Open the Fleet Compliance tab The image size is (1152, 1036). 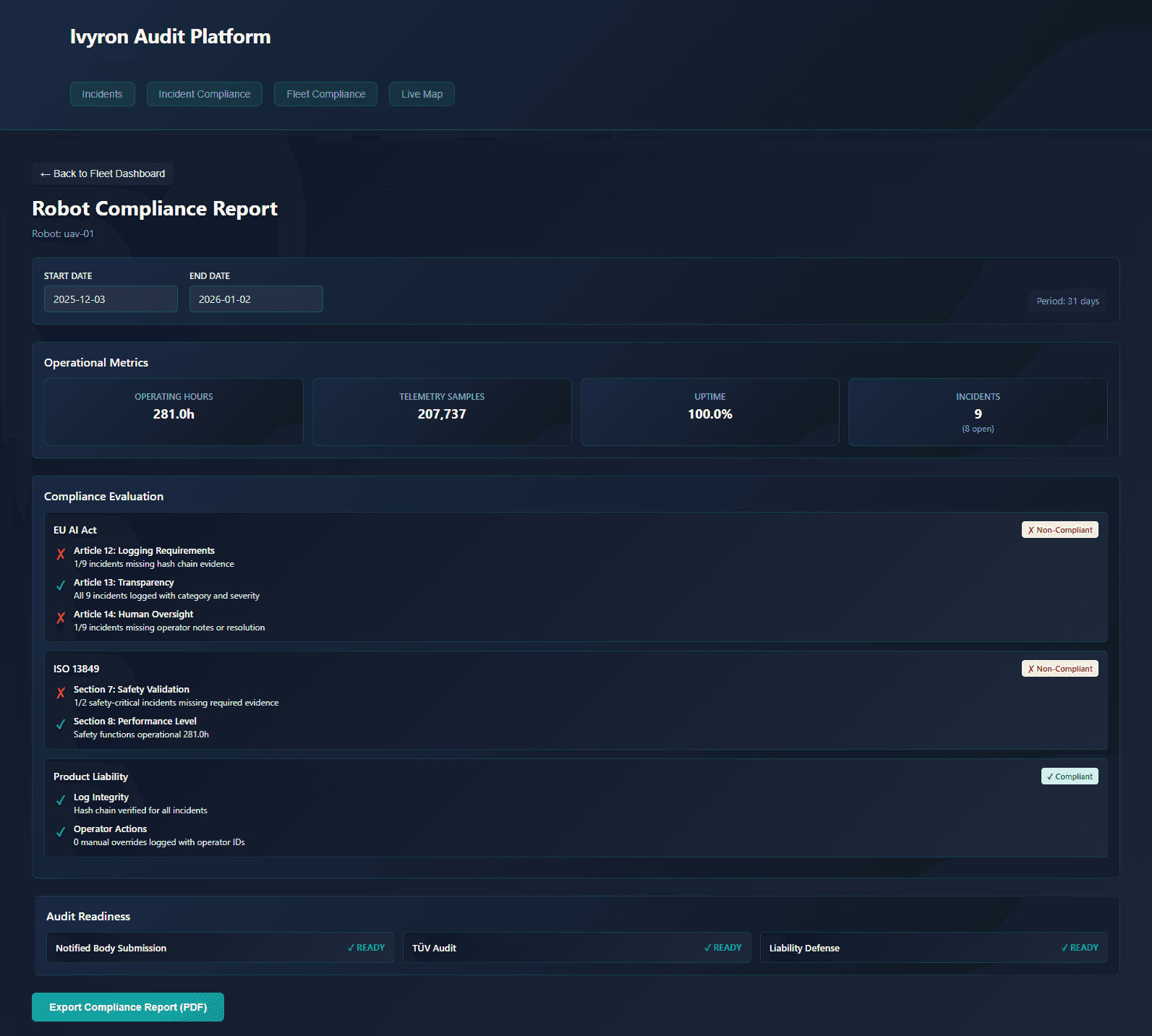pos(325,94)
